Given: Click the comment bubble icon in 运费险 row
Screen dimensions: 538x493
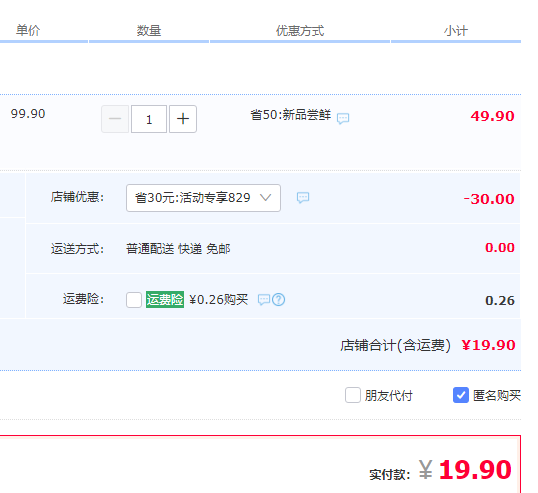Looking at the screenshot, I should (x=264, y=300).
